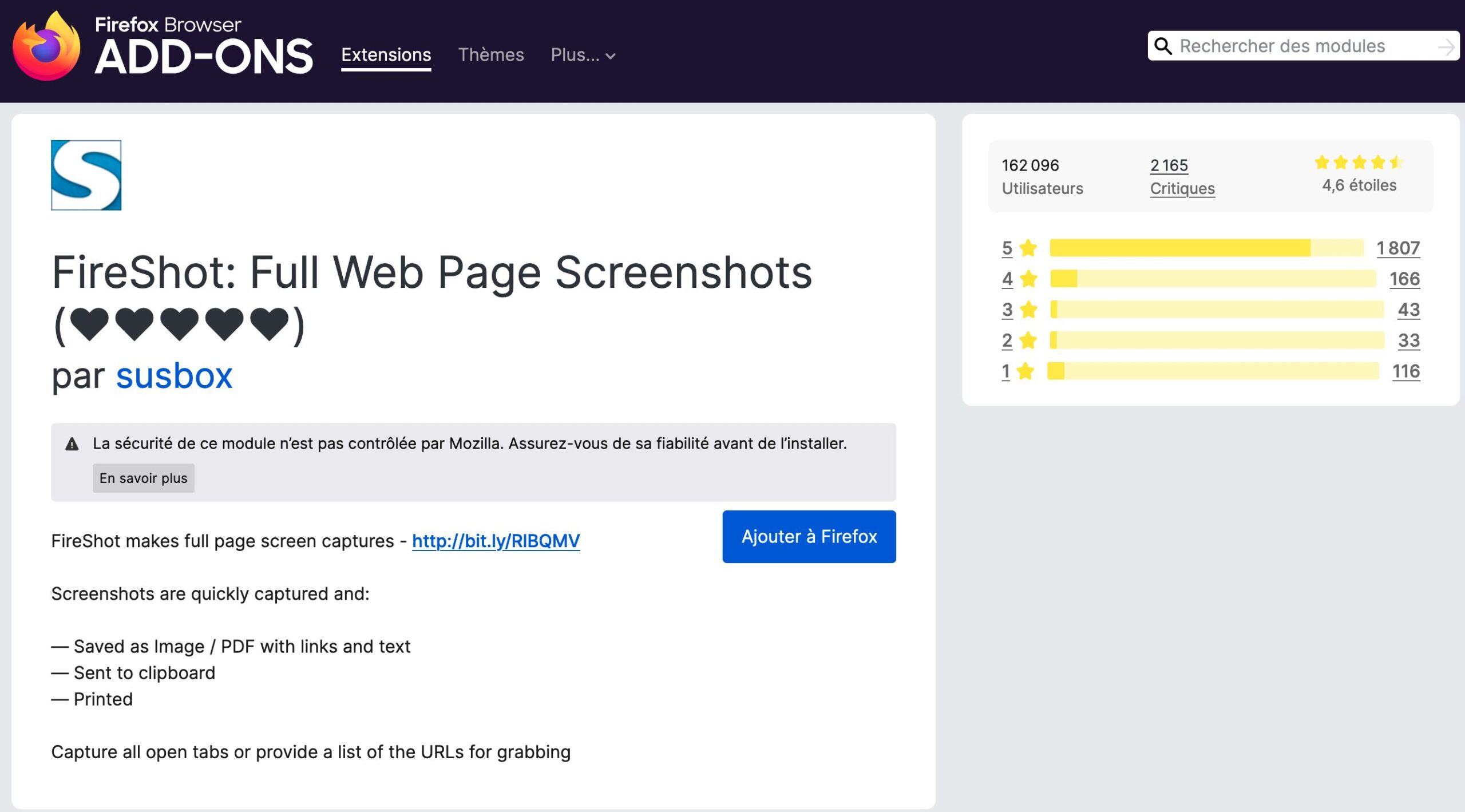Open the 33 two-star reviews count
The height and width of the screenshot is (812, 1465).
coord(1409,341)
